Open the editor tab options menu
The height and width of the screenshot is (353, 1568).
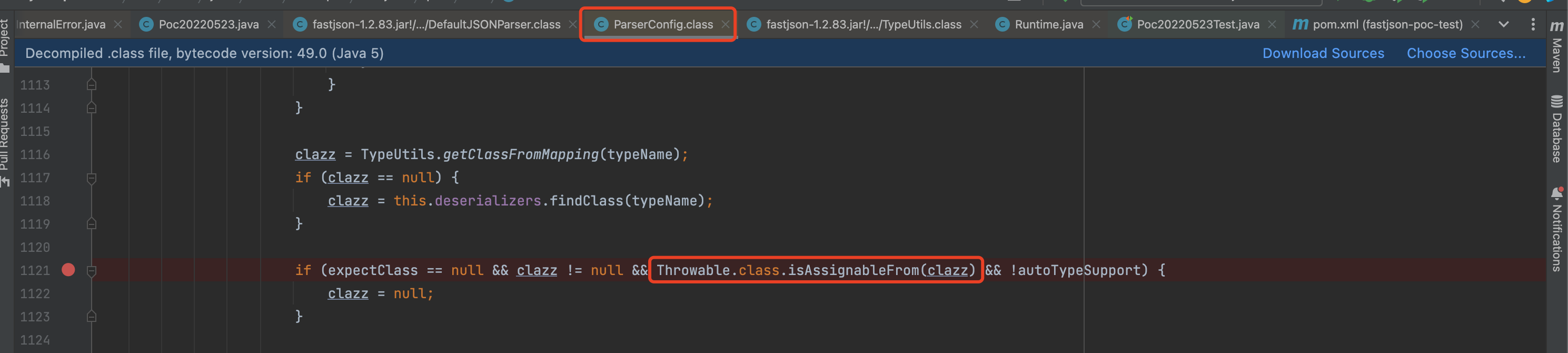(1533, 24)
